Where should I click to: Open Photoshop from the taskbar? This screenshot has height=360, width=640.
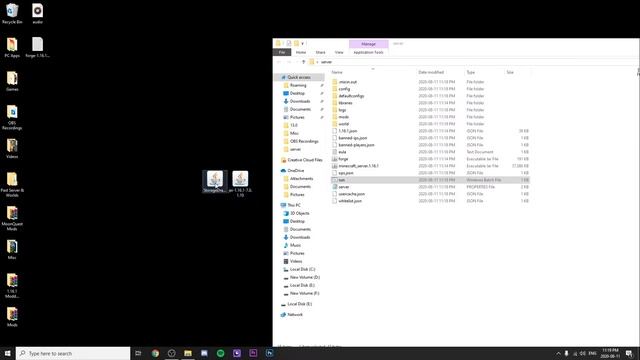click(269, 353)
